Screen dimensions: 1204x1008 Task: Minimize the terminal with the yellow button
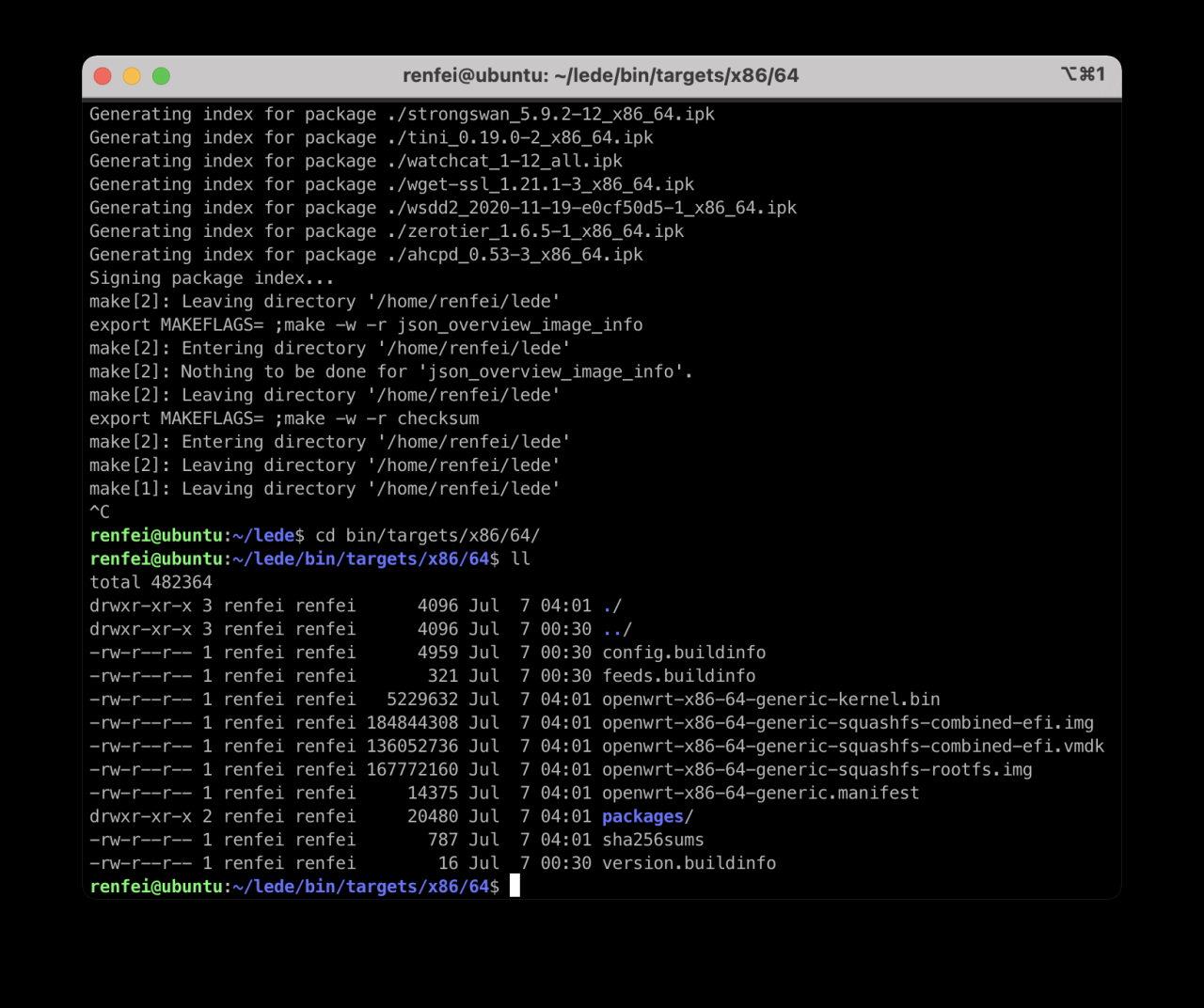133,76
